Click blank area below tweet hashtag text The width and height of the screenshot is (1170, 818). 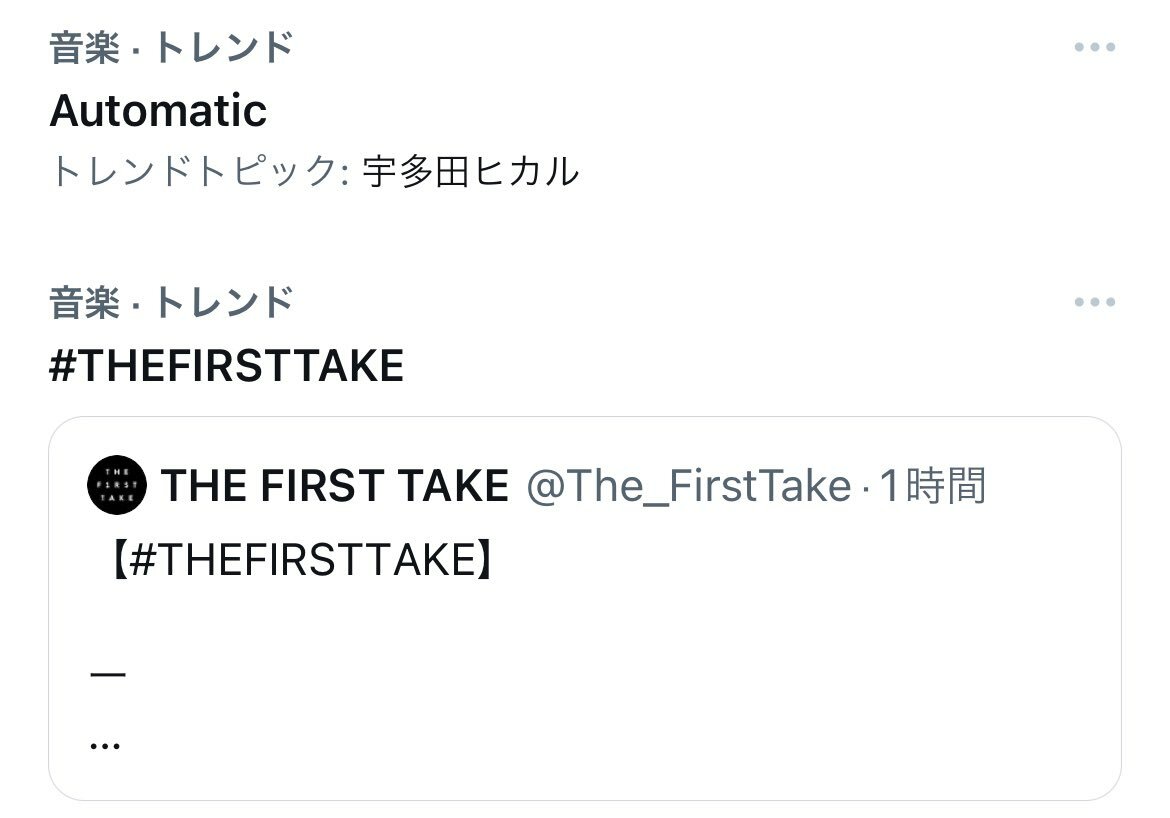(585, 623)
